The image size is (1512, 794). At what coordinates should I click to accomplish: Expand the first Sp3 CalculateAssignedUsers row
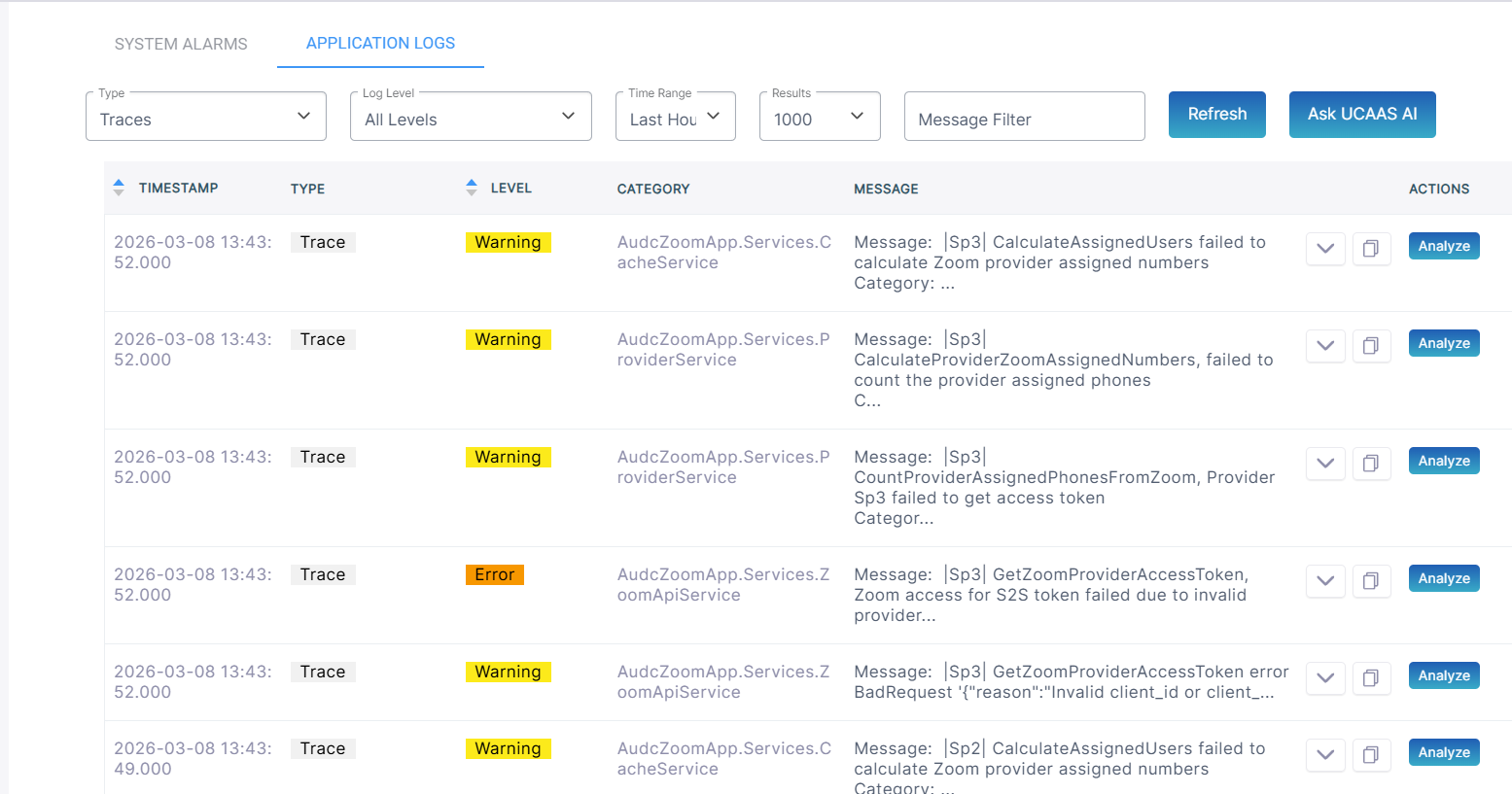[1325, 248]
